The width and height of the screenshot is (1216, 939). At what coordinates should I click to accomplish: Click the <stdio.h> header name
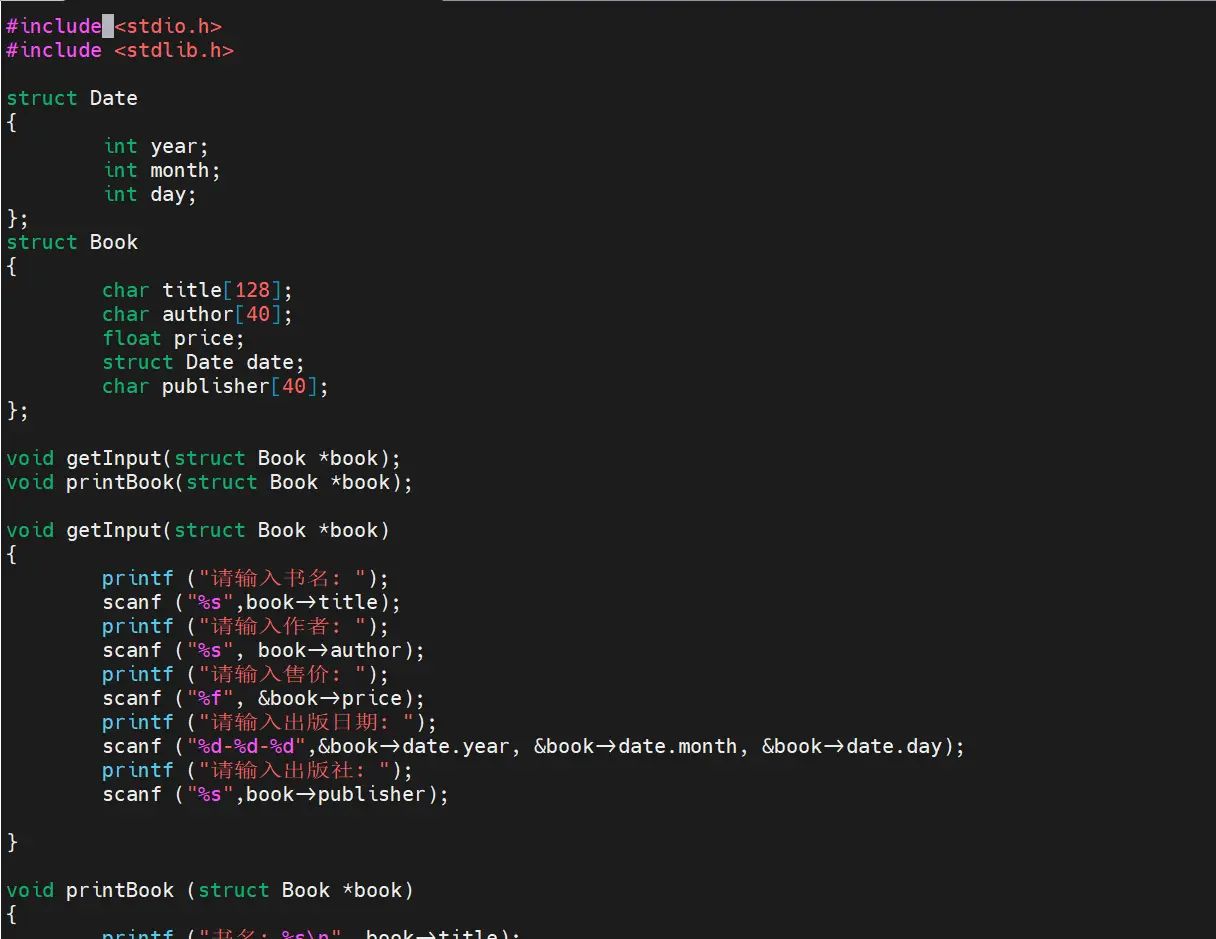click(x=168, y=26)
